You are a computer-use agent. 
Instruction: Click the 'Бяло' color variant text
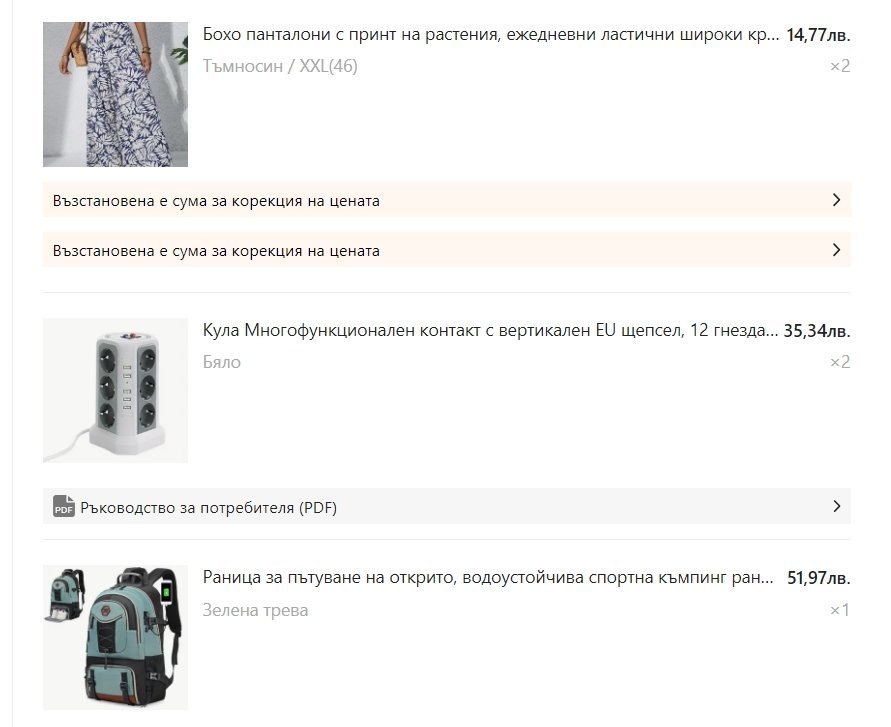tap(222, 362)
